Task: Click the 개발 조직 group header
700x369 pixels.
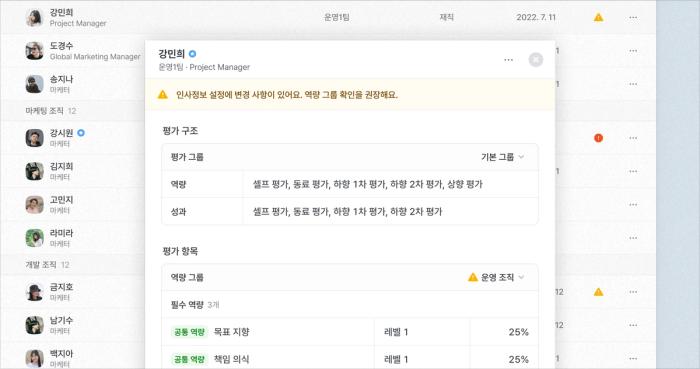Action: click(47, 265)
